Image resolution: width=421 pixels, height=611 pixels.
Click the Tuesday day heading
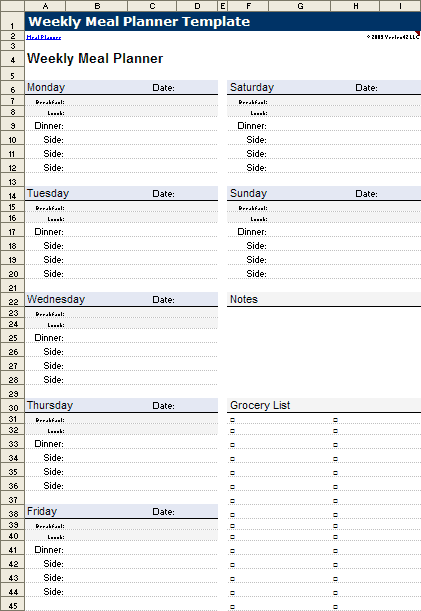click(x=48, y=193)
